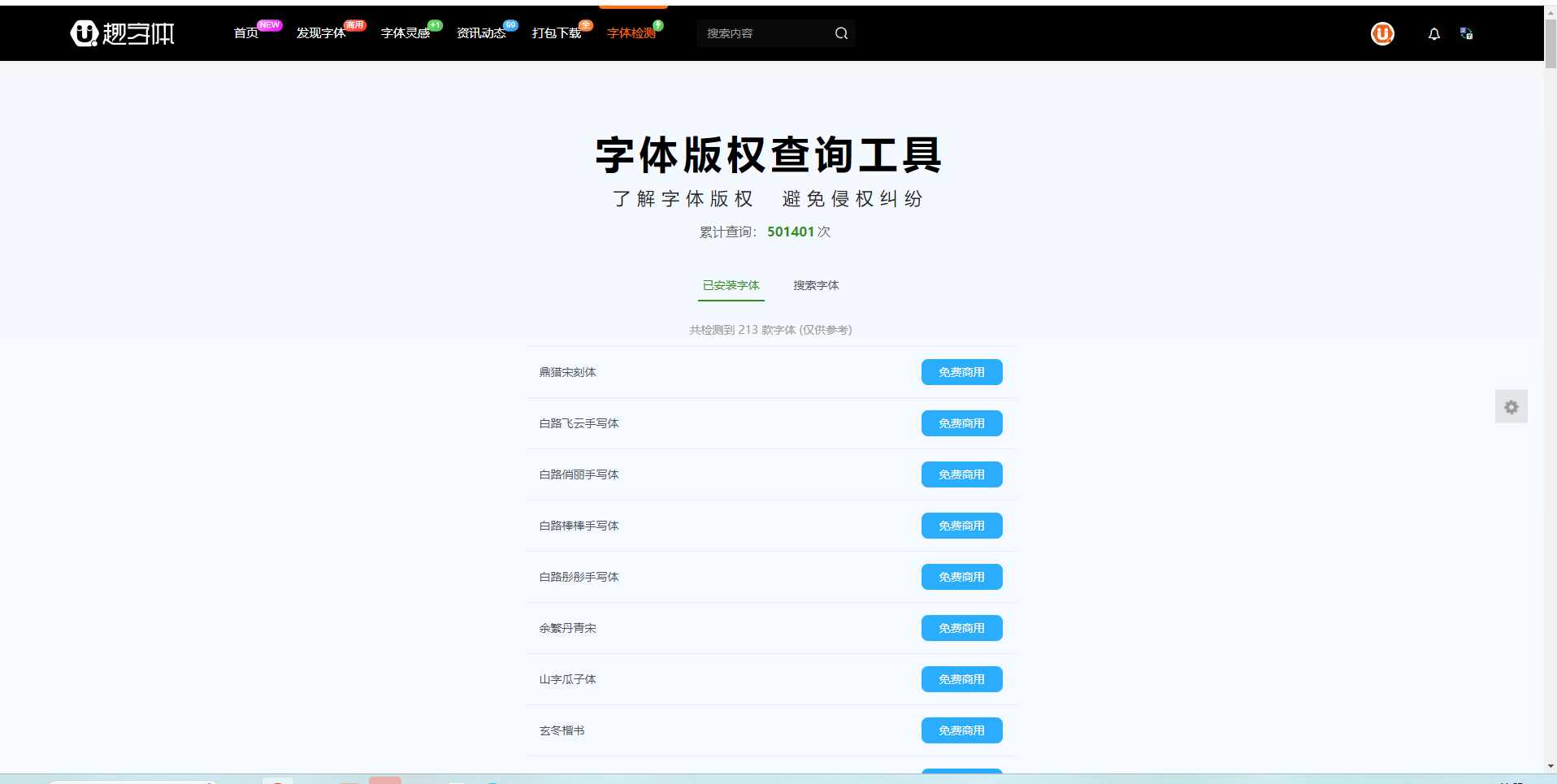Open the floating settings gear icon

coord(1511,406)
